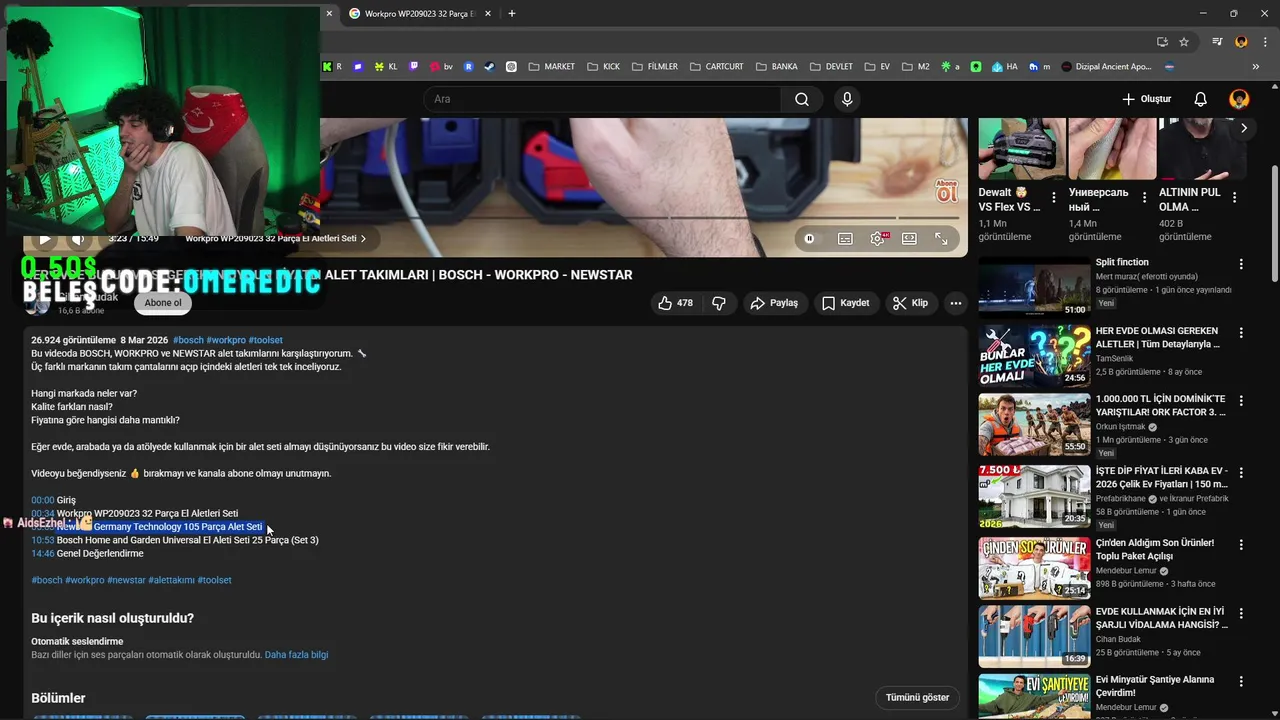Jump to 00:00 Giriş timestamp
This screenshot has width=1280, height=720.
[x=42, y=500]
